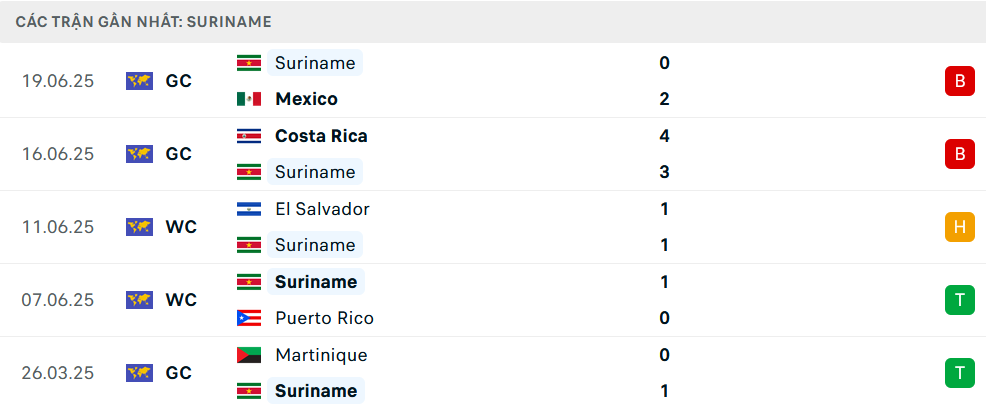Viewport: 986px width, 407px height.
Task: Select the 07.06.25 WC match row date
Action: [x=57, y=300]
